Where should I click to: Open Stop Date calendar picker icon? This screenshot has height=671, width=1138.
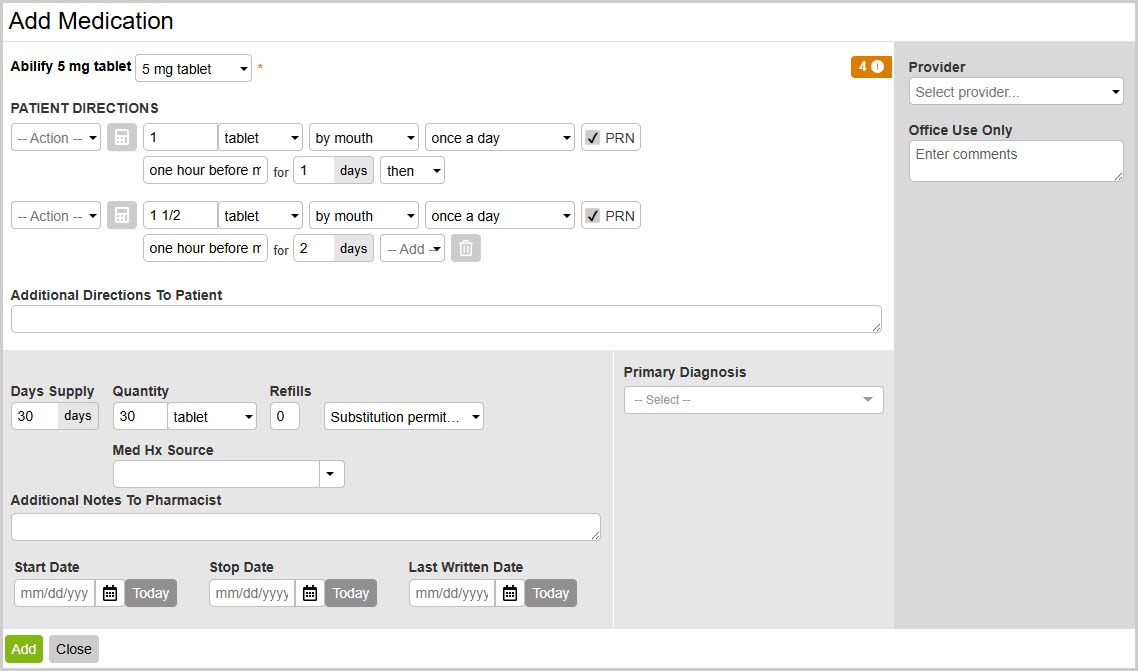(x=310, y=593)
